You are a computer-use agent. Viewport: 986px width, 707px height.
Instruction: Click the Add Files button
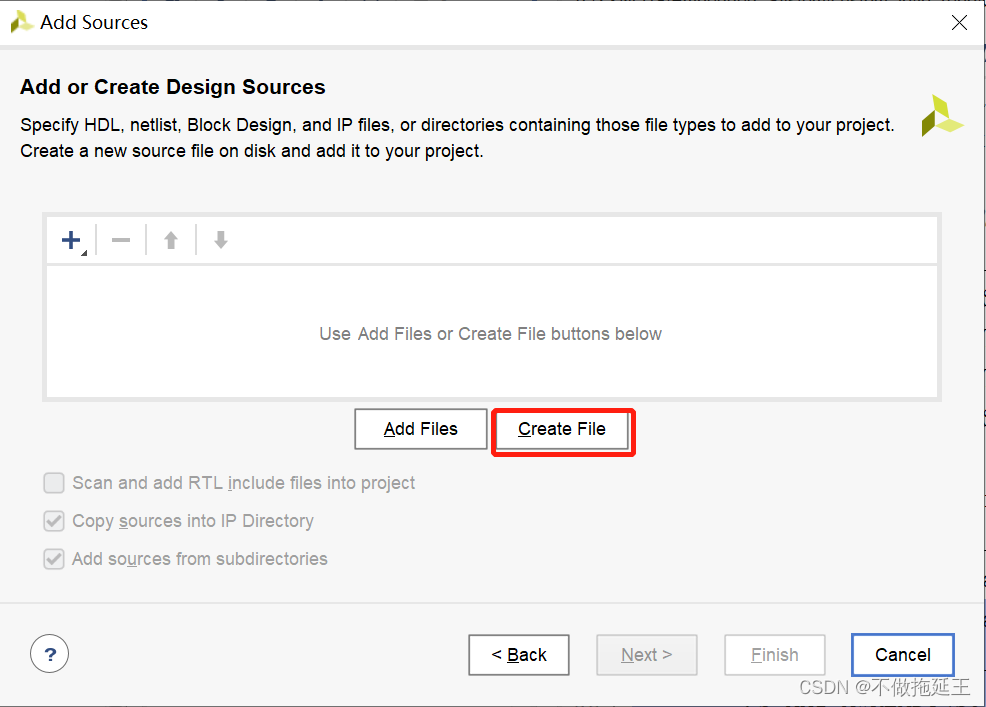pos(420,429)
